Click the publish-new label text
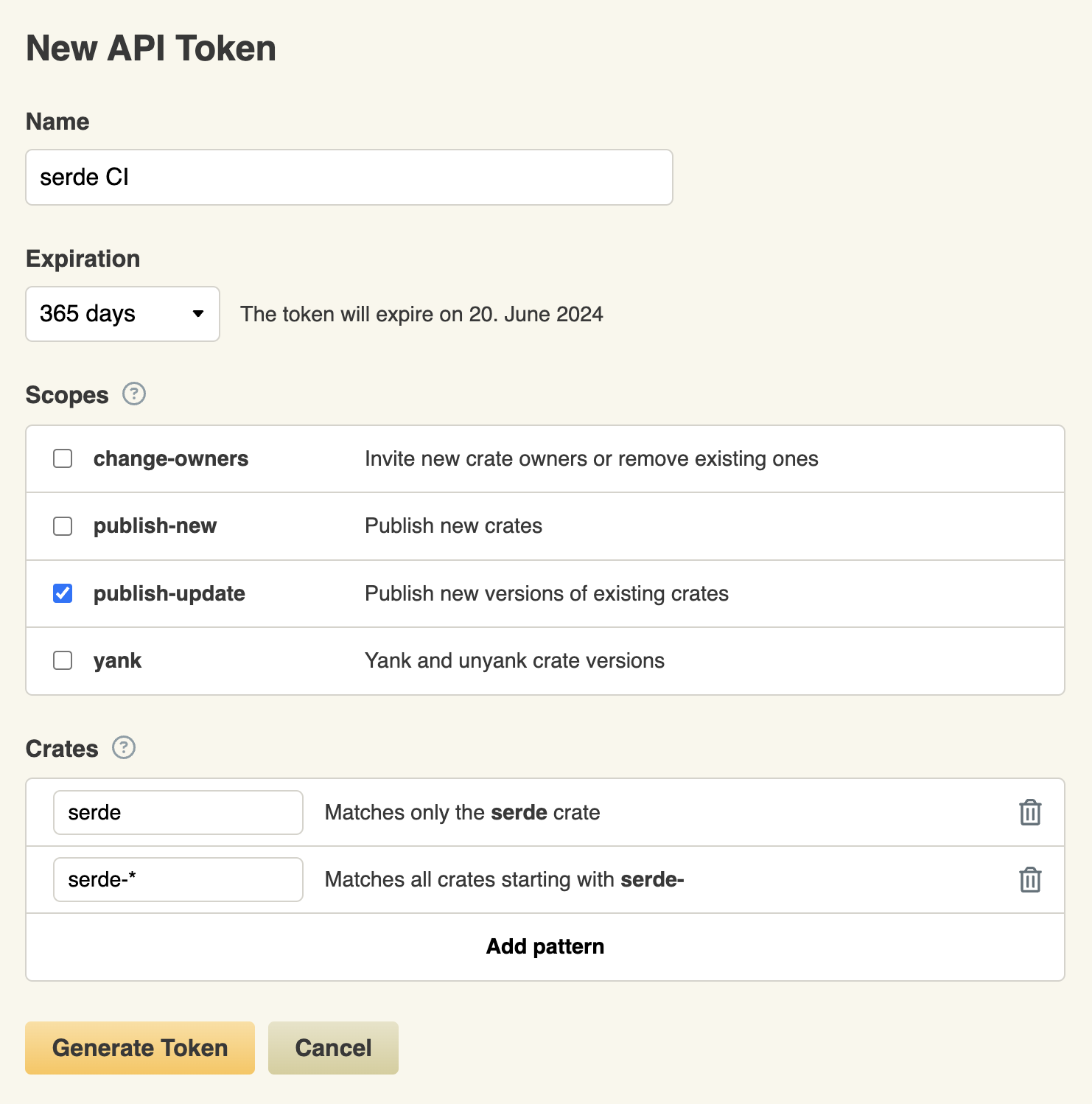 tap(155, 526)
